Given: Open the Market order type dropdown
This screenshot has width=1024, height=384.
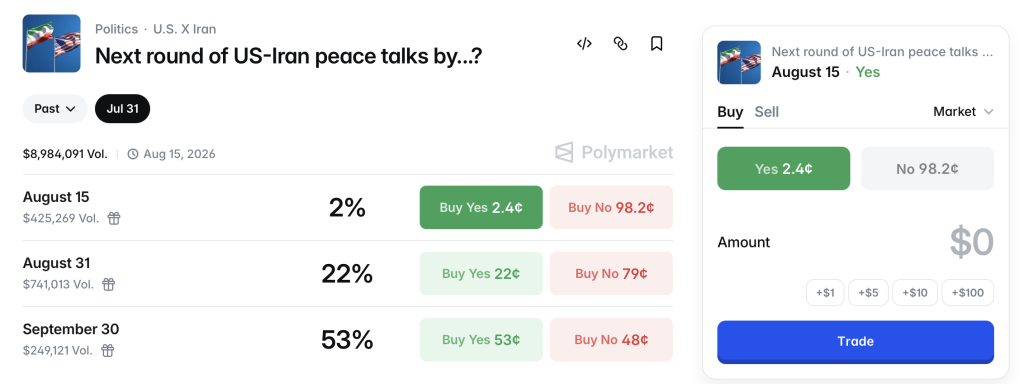Looking at the screenshot, I should point(963,112).
